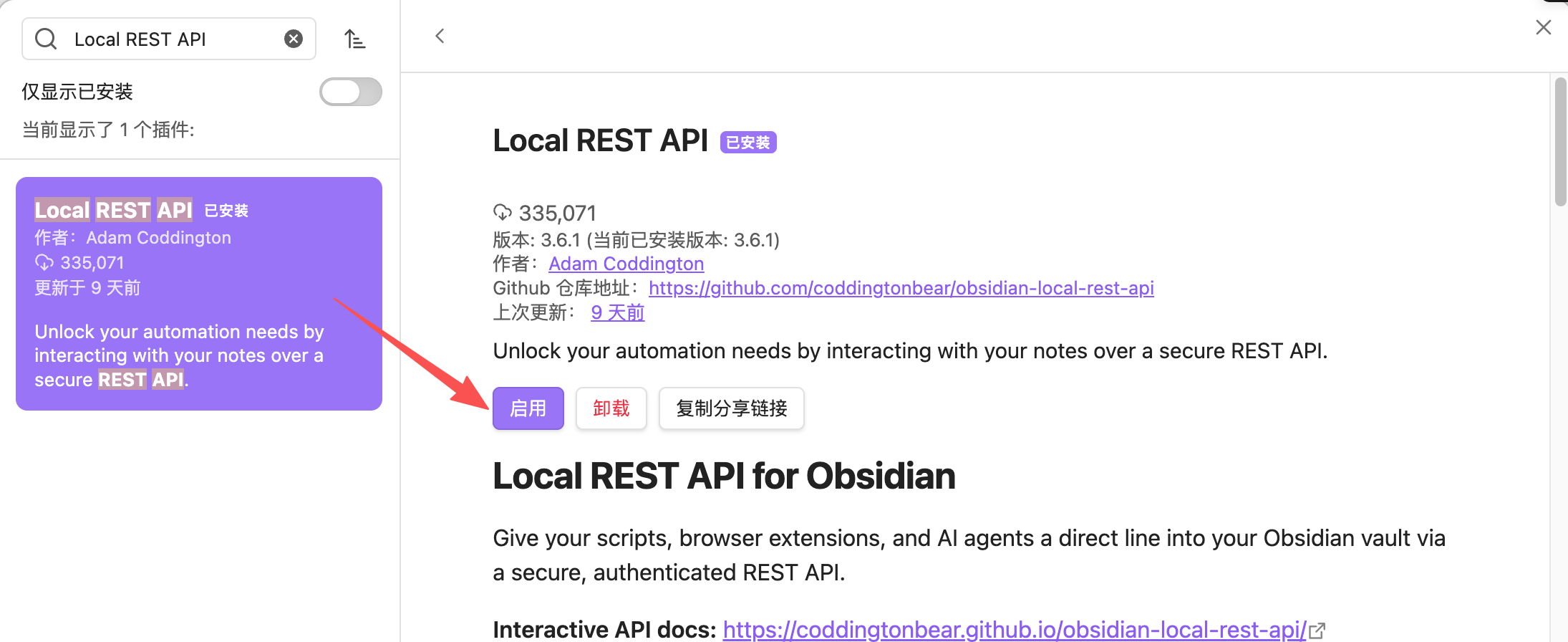This screenshot has height=642, width=1568.
Task: Click the 作者：Adam Coddington line on card
Action: (x=133, y=238)
